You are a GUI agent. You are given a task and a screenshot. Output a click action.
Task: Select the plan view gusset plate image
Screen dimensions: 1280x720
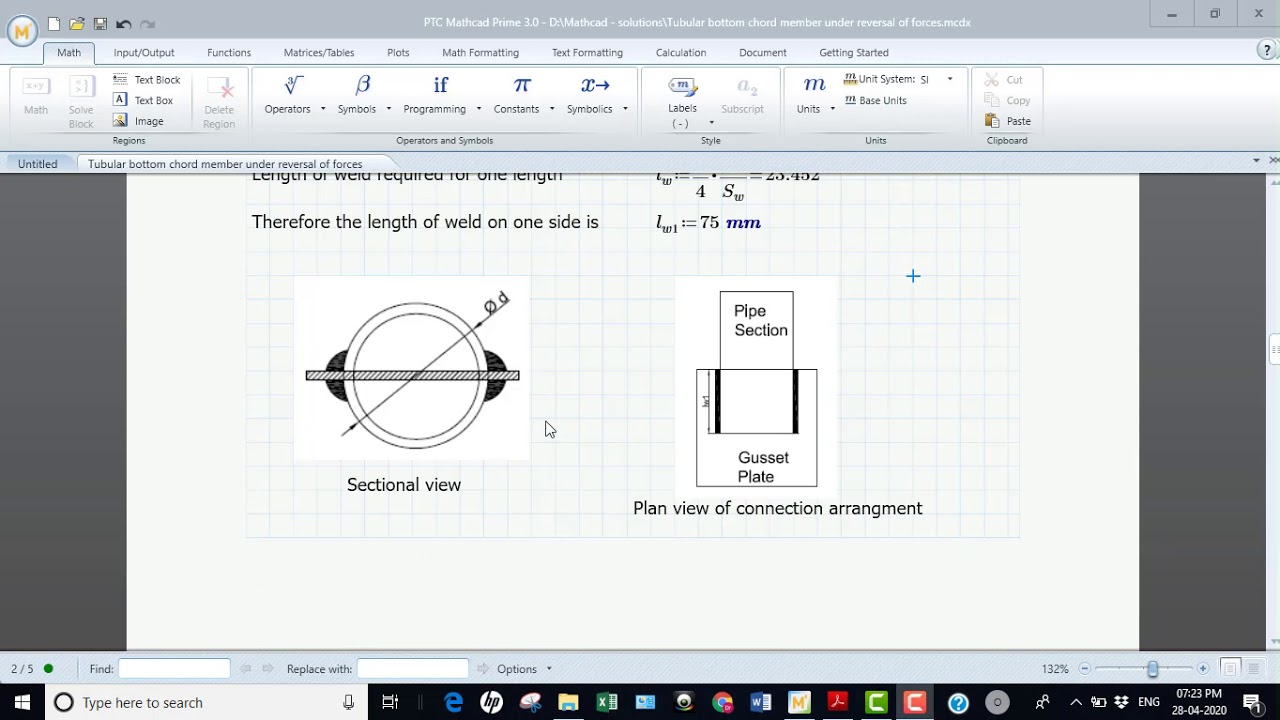point(757,389)
